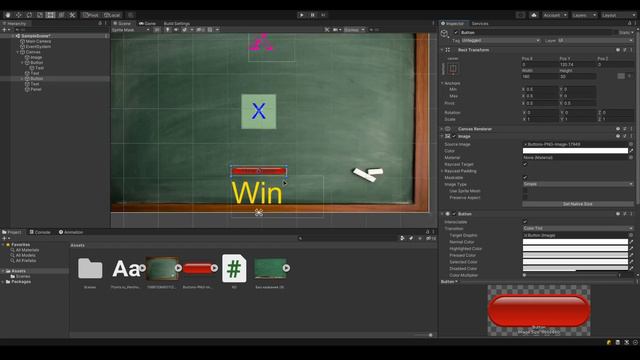Click the Image Color swatch
This screenshot has width=640, height=360.
coord(575,151)
